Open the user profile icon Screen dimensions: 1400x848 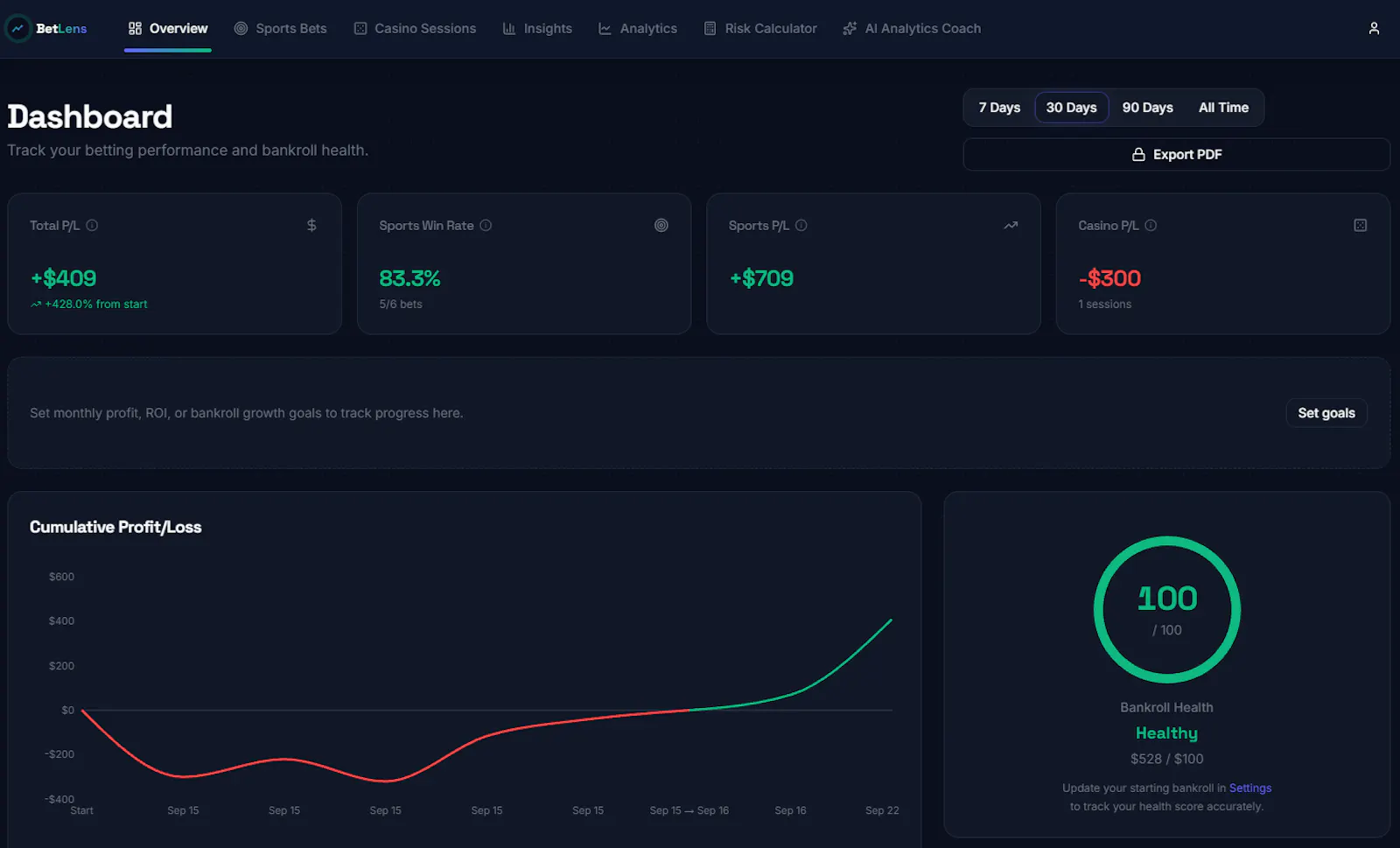(x=1374, y=28)
